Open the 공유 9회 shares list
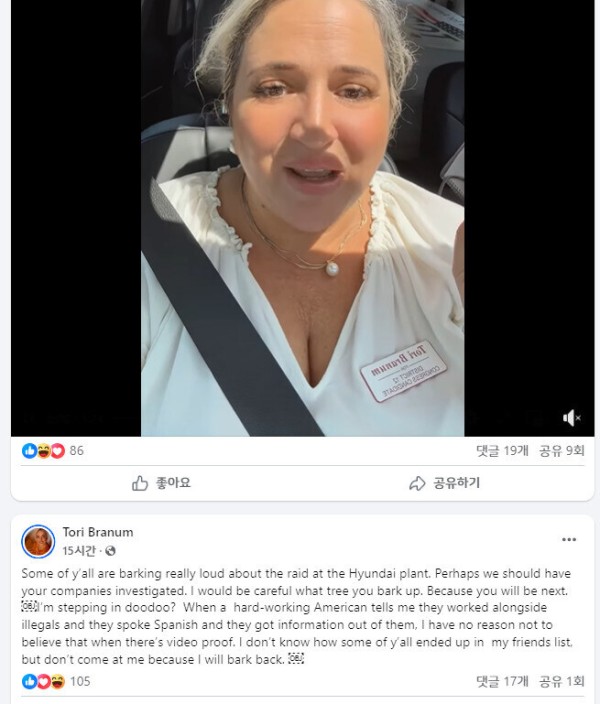This screenshot has height=704, width=600. click(x=562, y=450)
